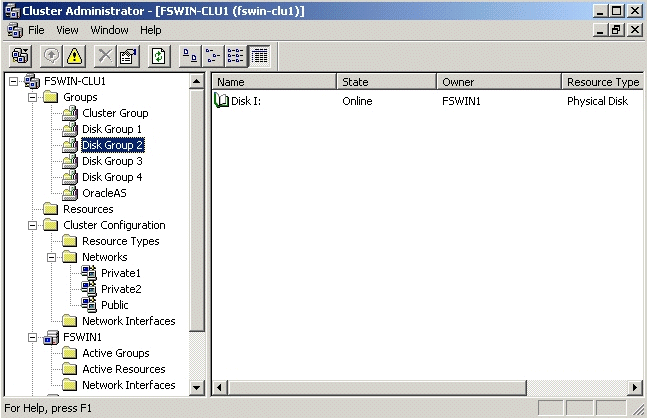This screenshot has width=647, height=418.
Task: Click the FSWIN1 owner cell
Action: [461, 101]
